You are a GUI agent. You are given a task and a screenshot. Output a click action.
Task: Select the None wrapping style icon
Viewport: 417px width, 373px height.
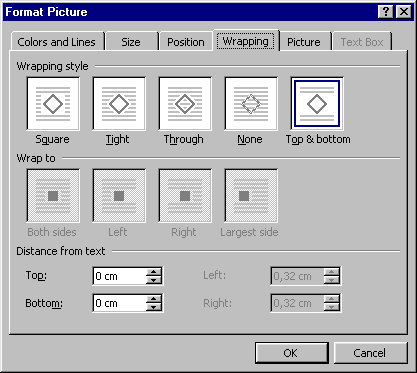click(251, 104)
